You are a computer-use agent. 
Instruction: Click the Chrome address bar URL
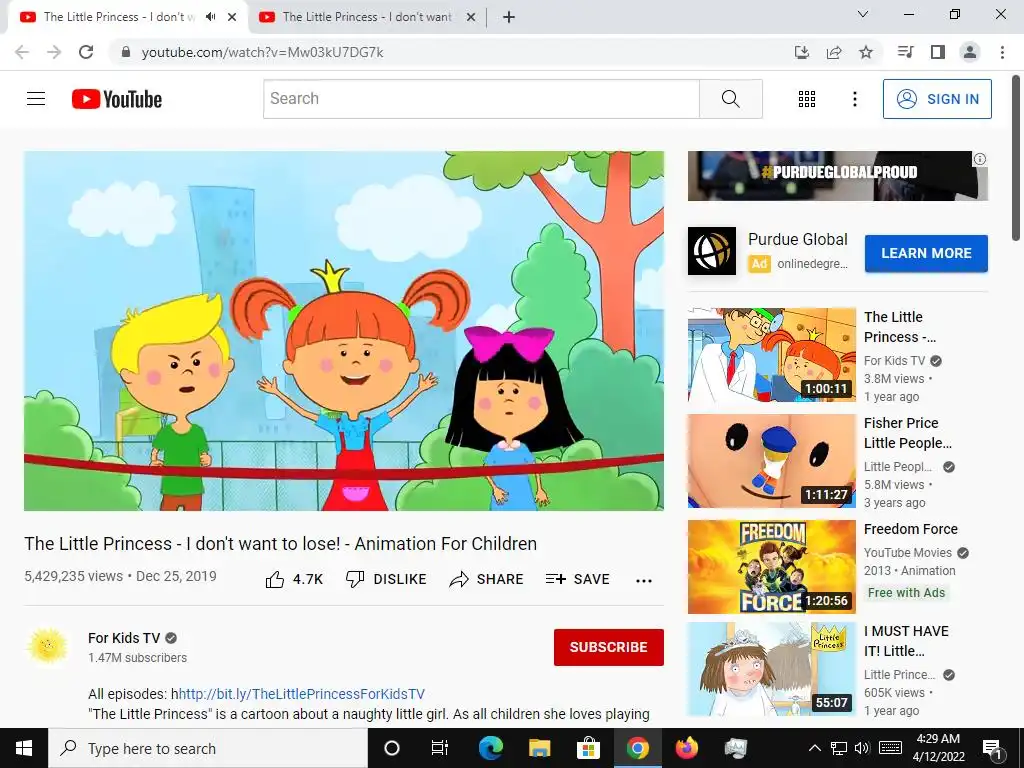(263, 52)
